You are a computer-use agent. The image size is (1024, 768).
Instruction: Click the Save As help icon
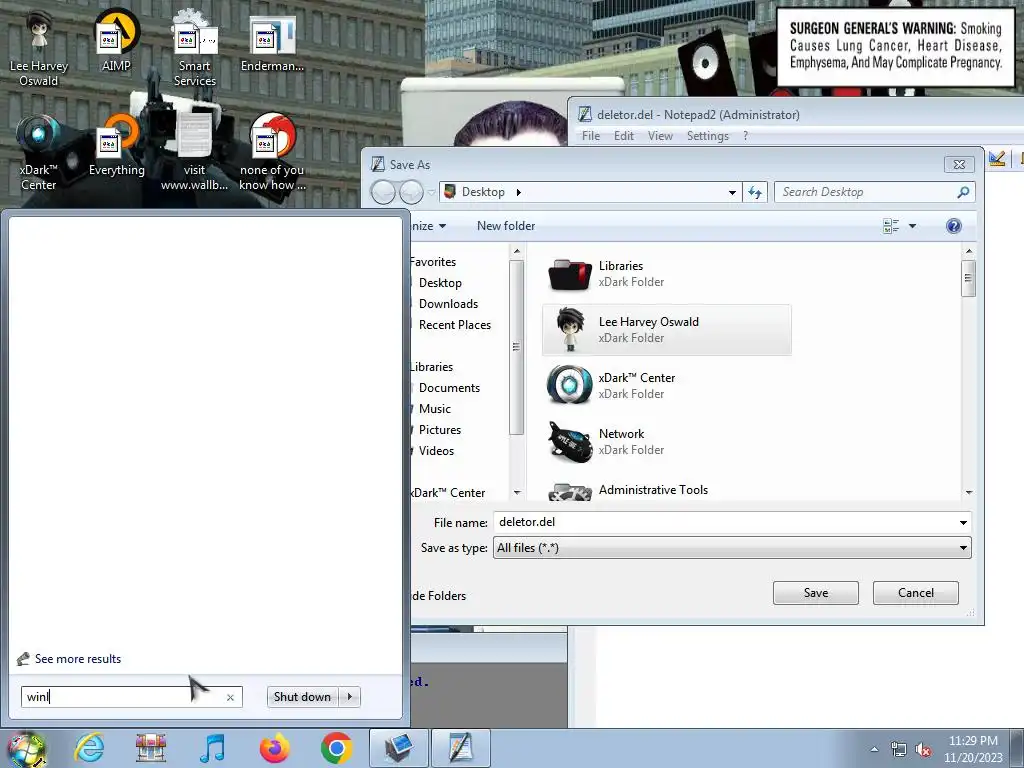tap(953, 226)
